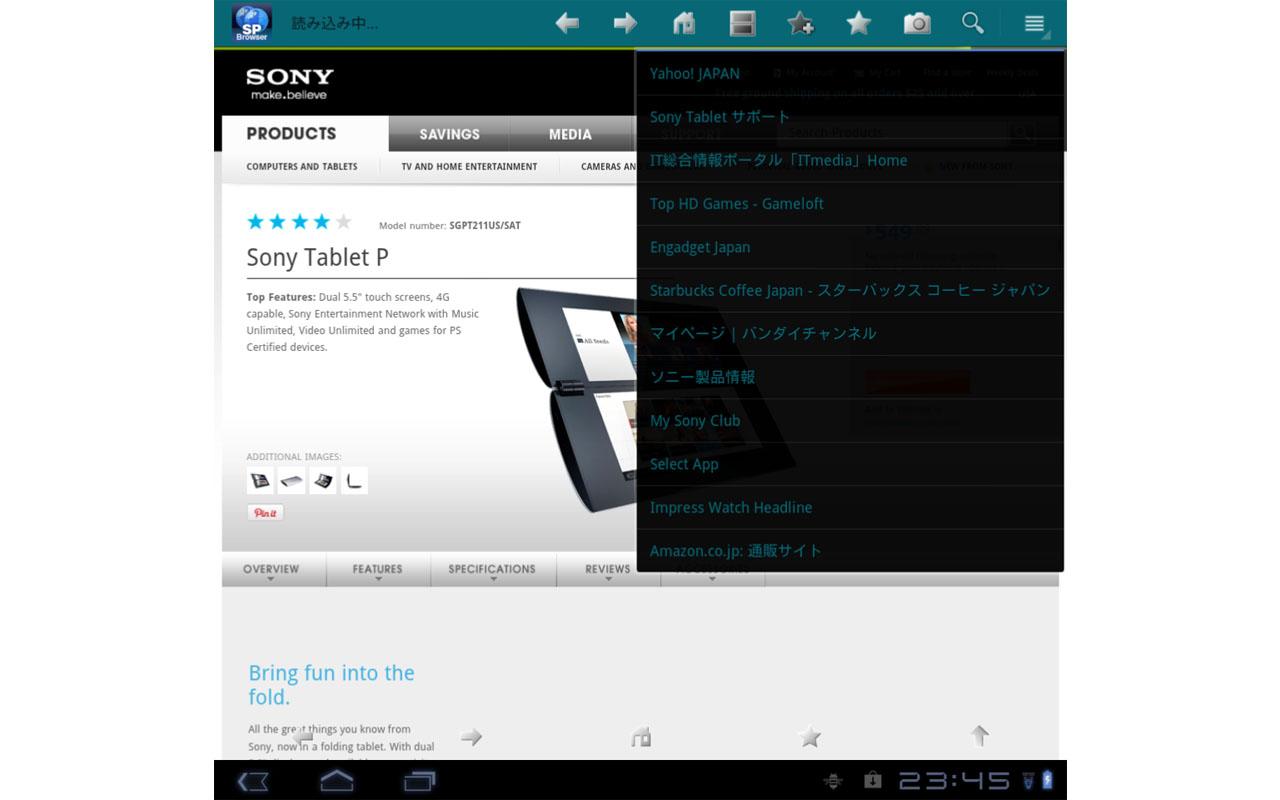Open the Yahoo! JAPAN bookmark
This screenshot has height=800, width=1280.
pyautogui.click(x=850, y=73)
